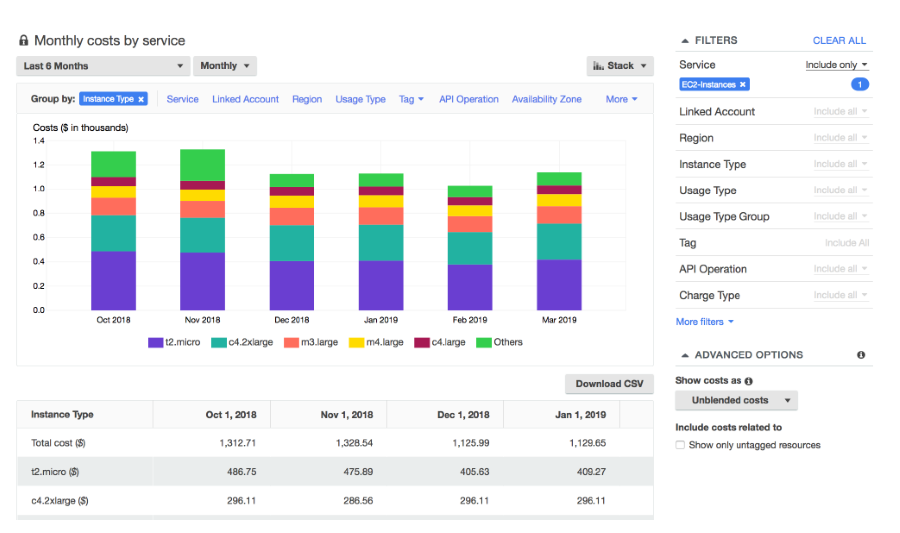Click the info icon next to Show costs as
Image resolution: width=900 pixels, height=533 pixels.
pos(749,381)
